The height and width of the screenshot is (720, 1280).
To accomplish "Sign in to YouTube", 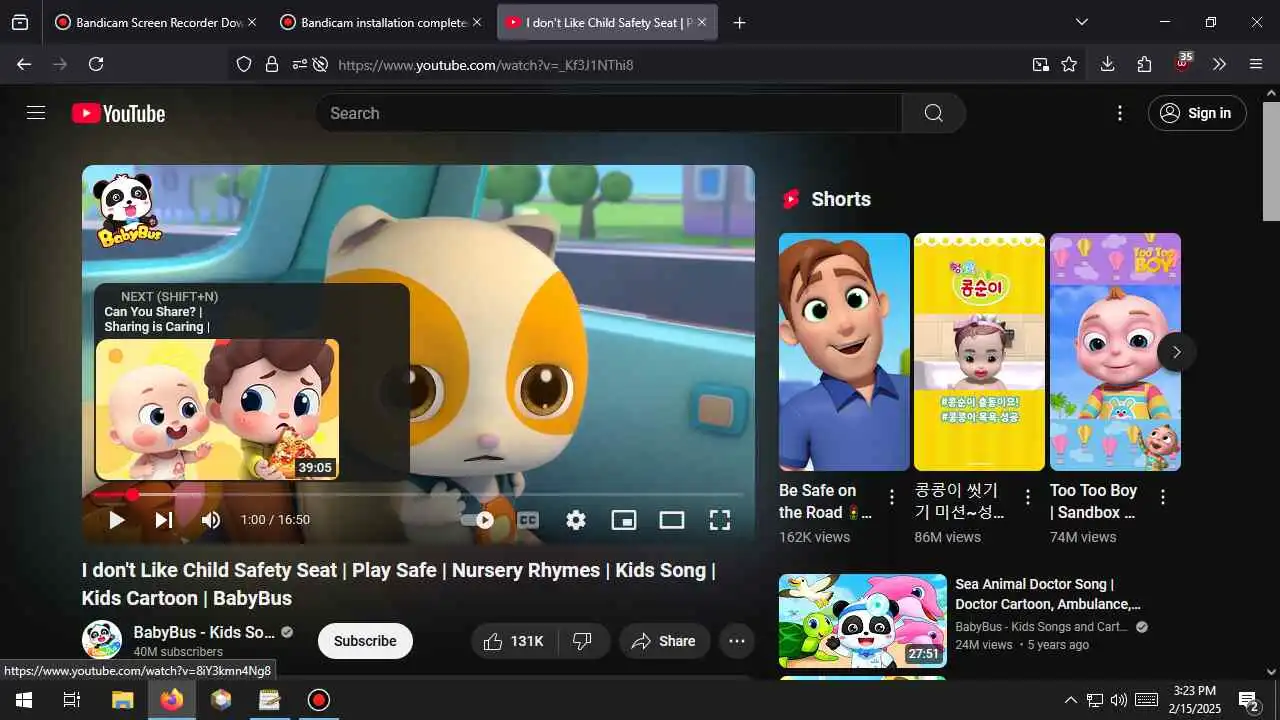I will (1197, 113).
